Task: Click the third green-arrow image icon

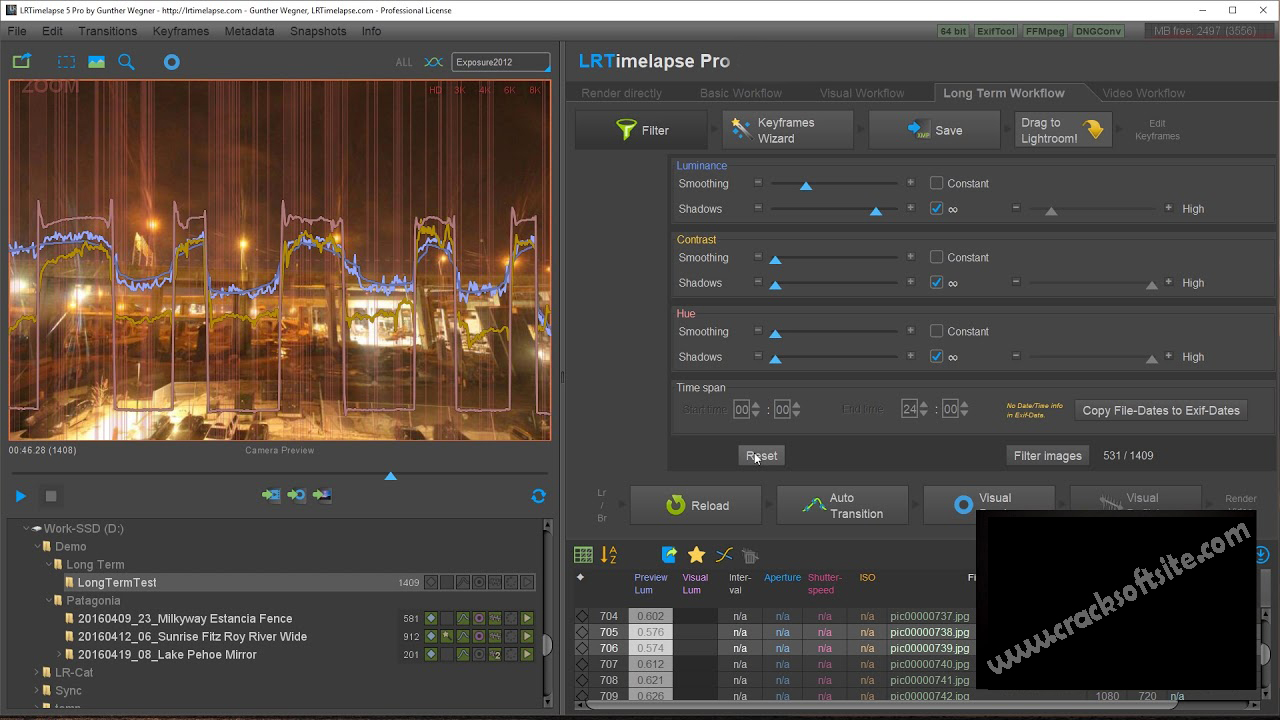Action: tap(322, 494)
